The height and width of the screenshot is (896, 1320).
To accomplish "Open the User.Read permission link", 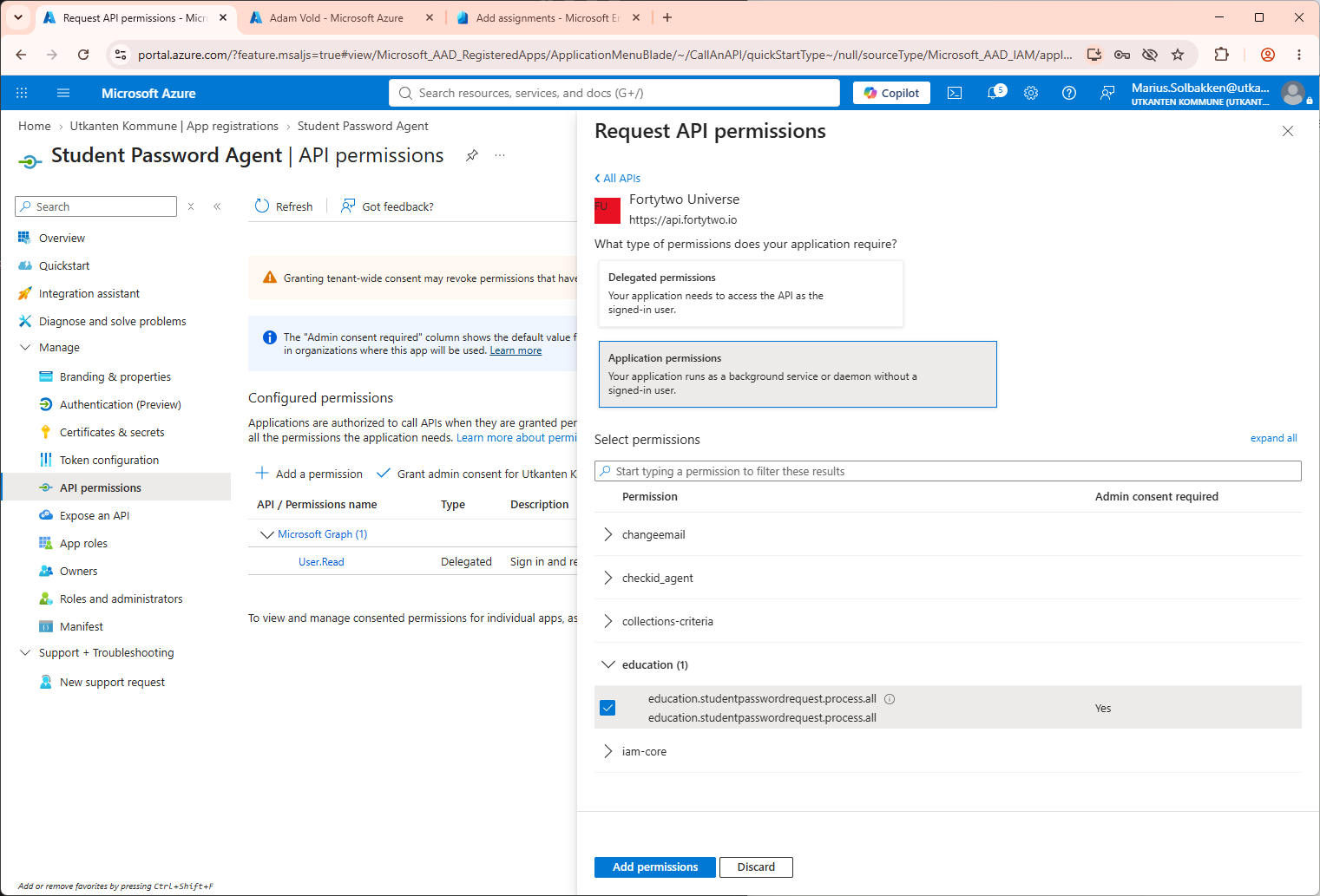I will pyautogui.click(x=321, y=562).
